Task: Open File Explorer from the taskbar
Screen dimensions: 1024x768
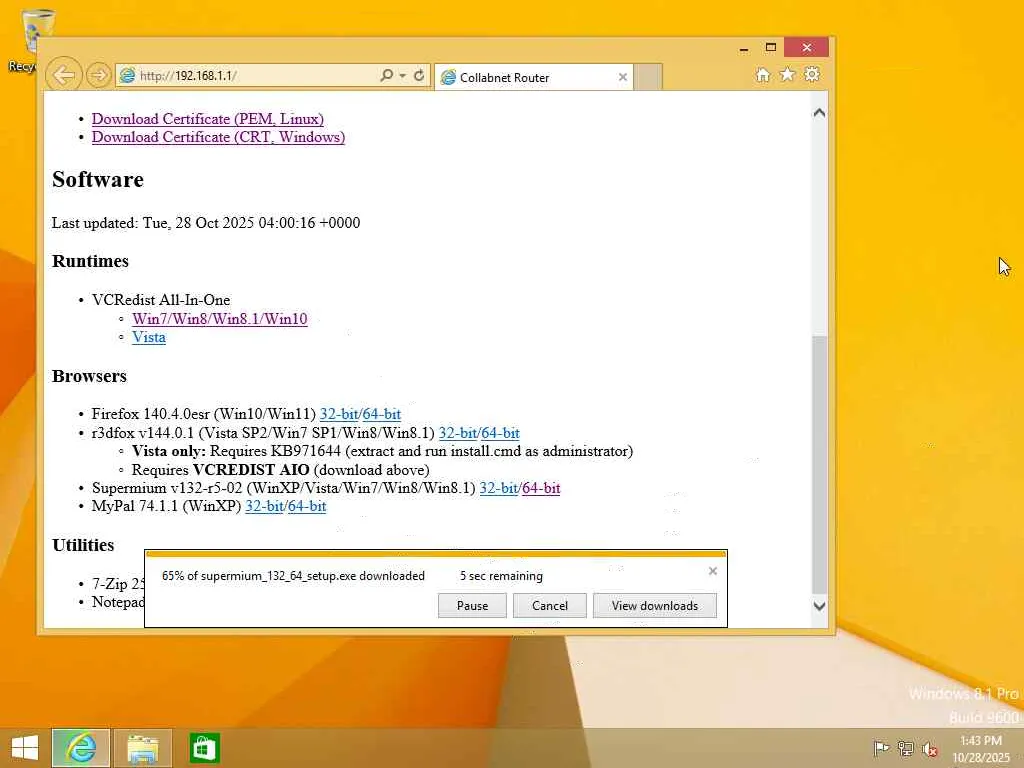Action: point(142,748)
